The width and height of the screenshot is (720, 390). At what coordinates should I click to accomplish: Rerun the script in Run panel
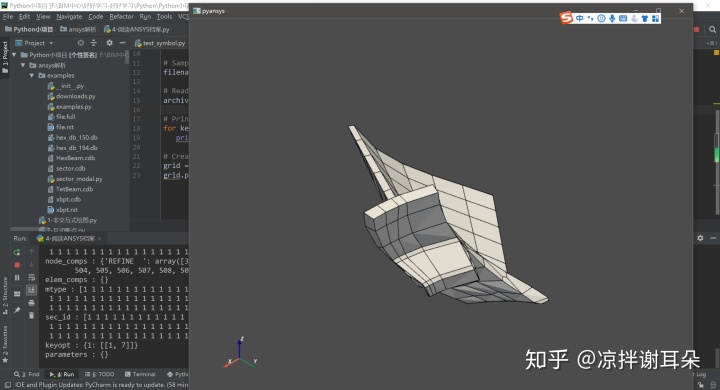click(x=17, y=252)
